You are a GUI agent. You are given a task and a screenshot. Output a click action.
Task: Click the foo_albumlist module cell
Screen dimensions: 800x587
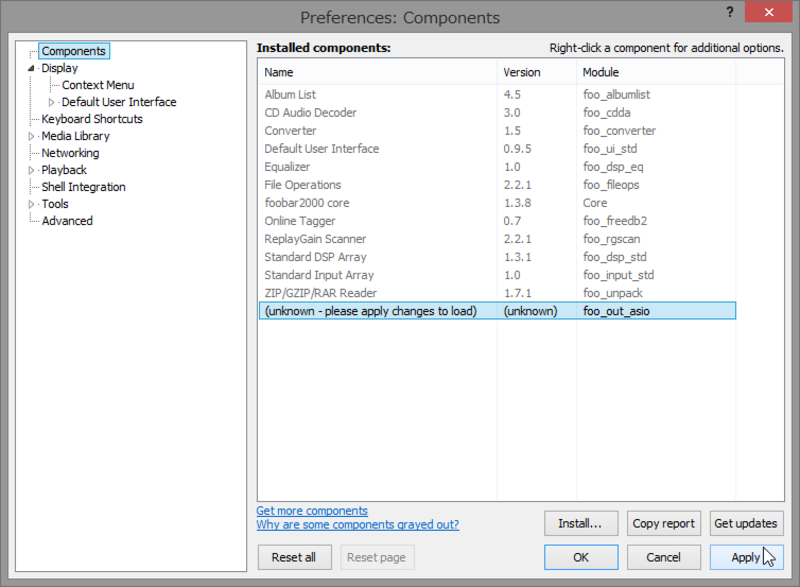coord(616,95)
